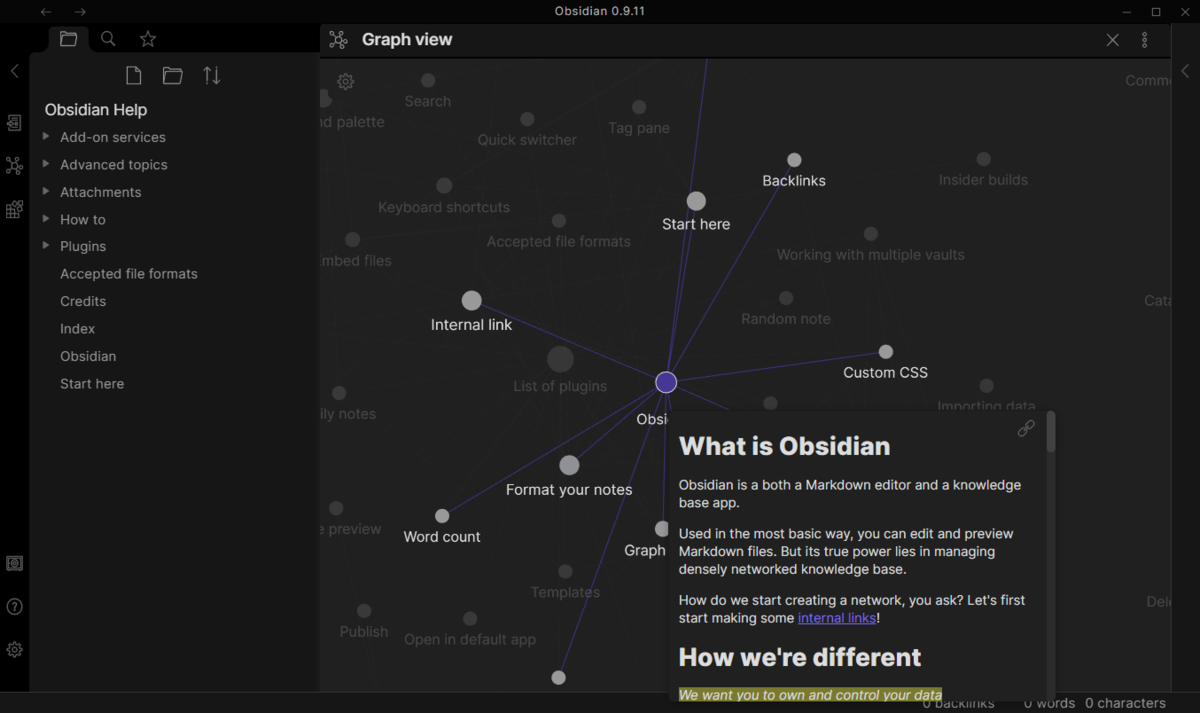Viewport: 1200px width, 713px height.
Task: Expand the right sidebar with the arrow
Action: click(1186, 71)
